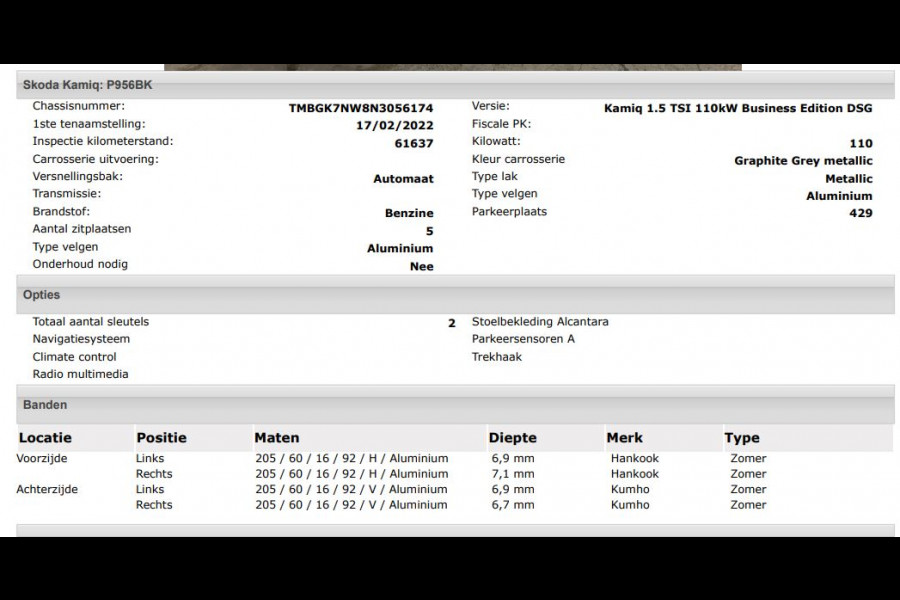
Task: Click the Kilowatt label
Action: tap(496, 141)
